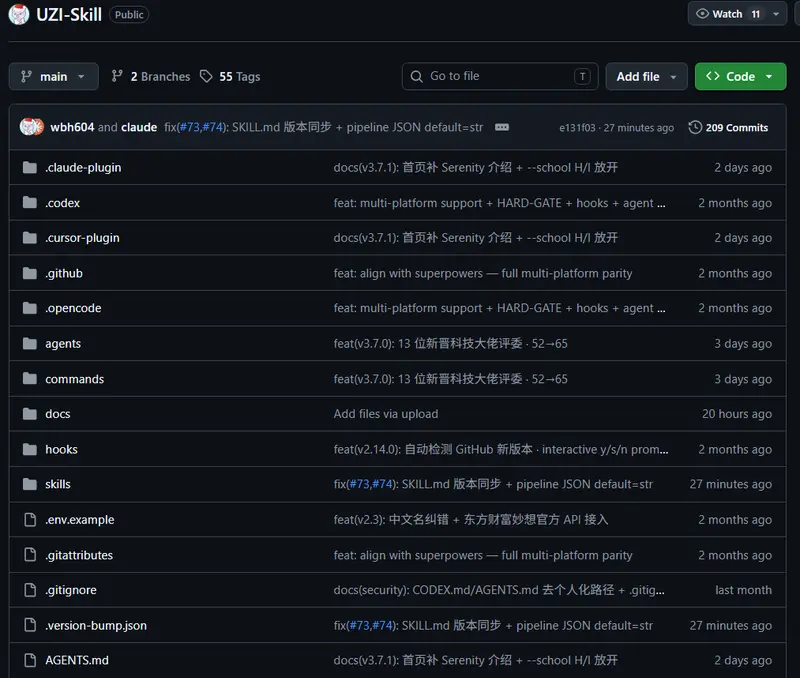Open #74 issue link in skills row

pos(382,484)
